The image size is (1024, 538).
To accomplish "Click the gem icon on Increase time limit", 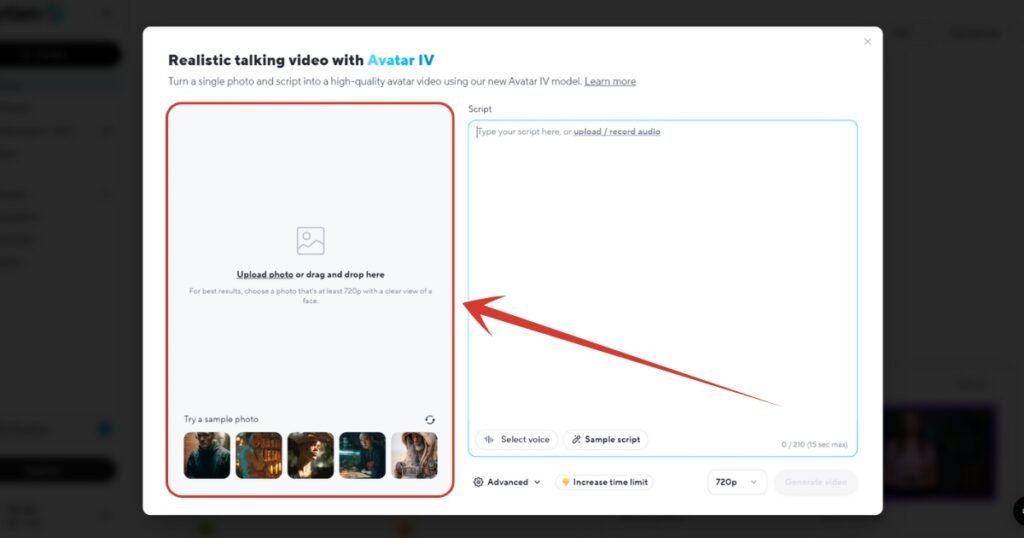I will click(565, 482).
